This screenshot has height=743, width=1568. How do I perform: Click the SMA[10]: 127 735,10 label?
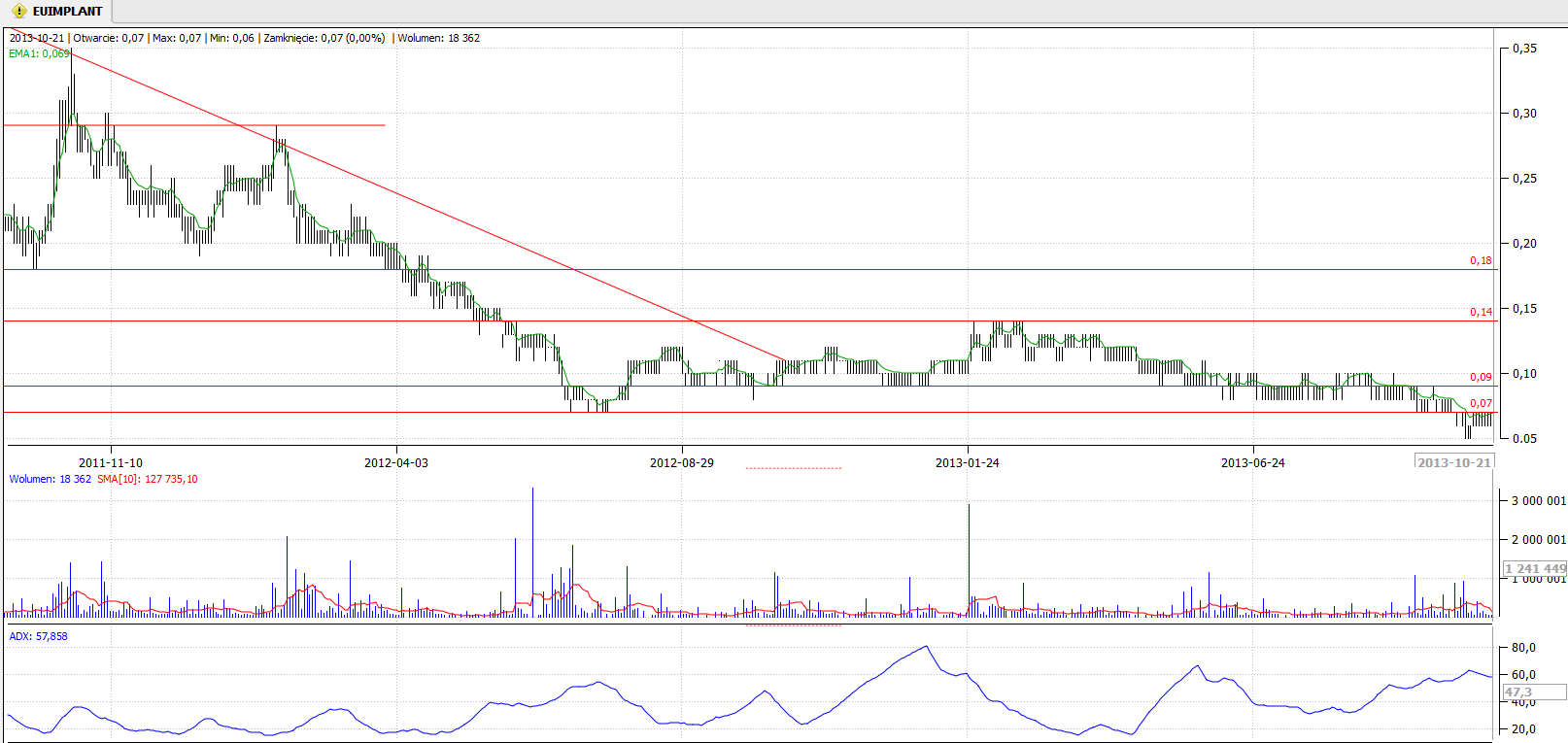[x=148, y=479]
